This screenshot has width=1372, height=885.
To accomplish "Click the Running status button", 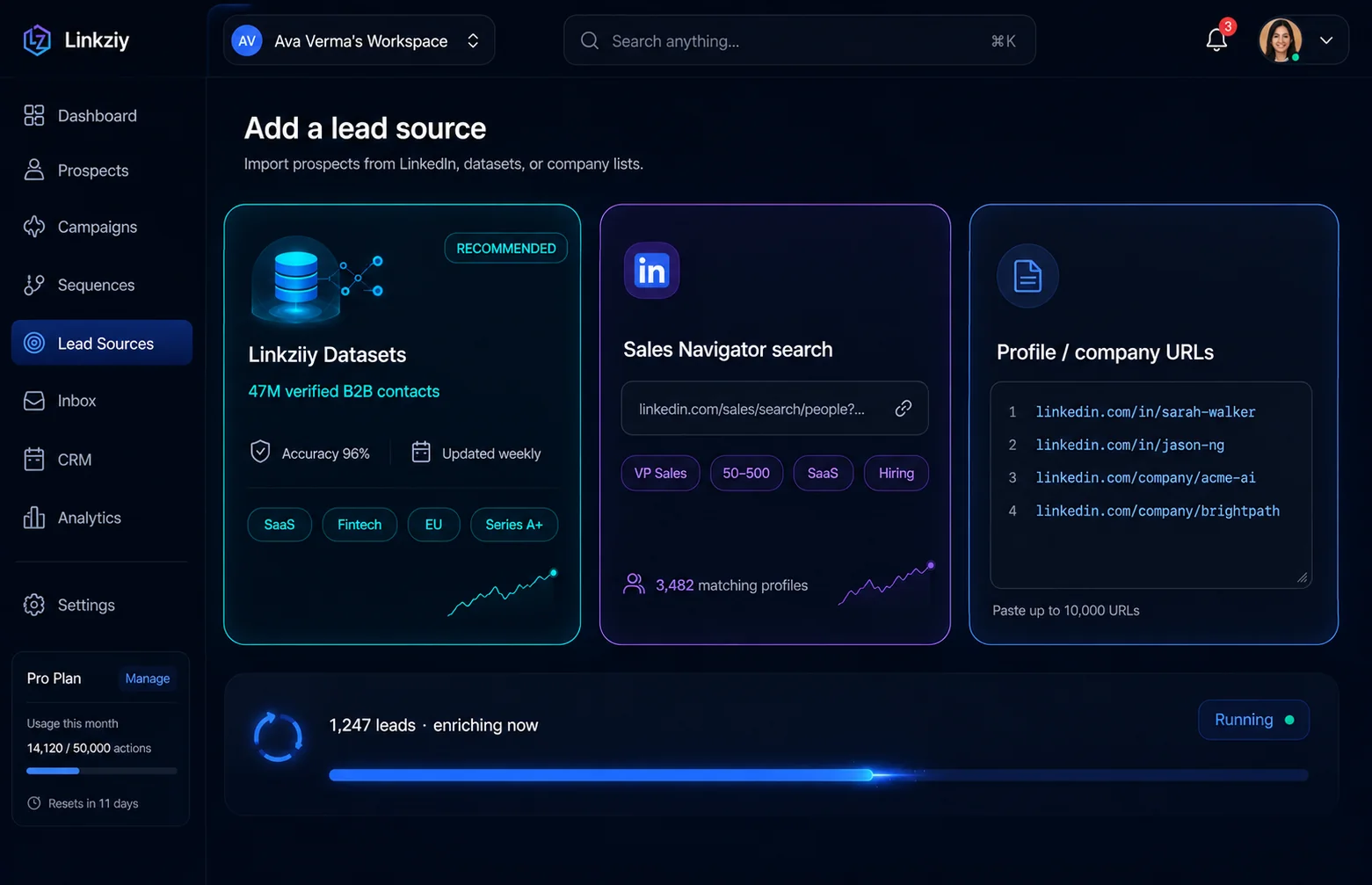I will [x=1253, y=720].
